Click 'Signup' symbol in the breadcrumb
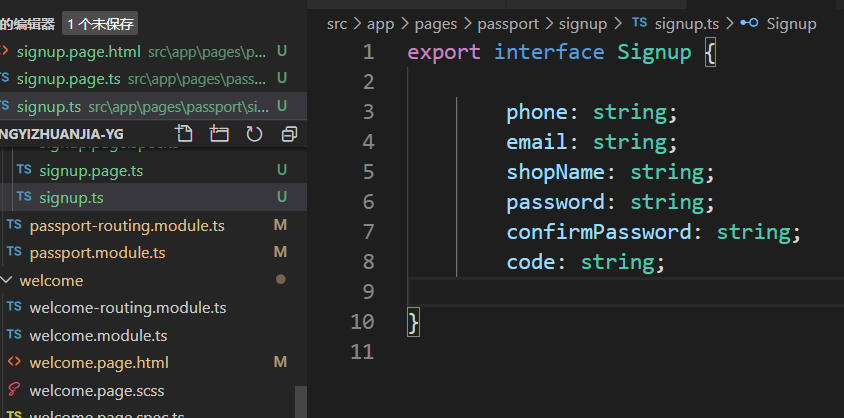844x418 pixels. 791,24
